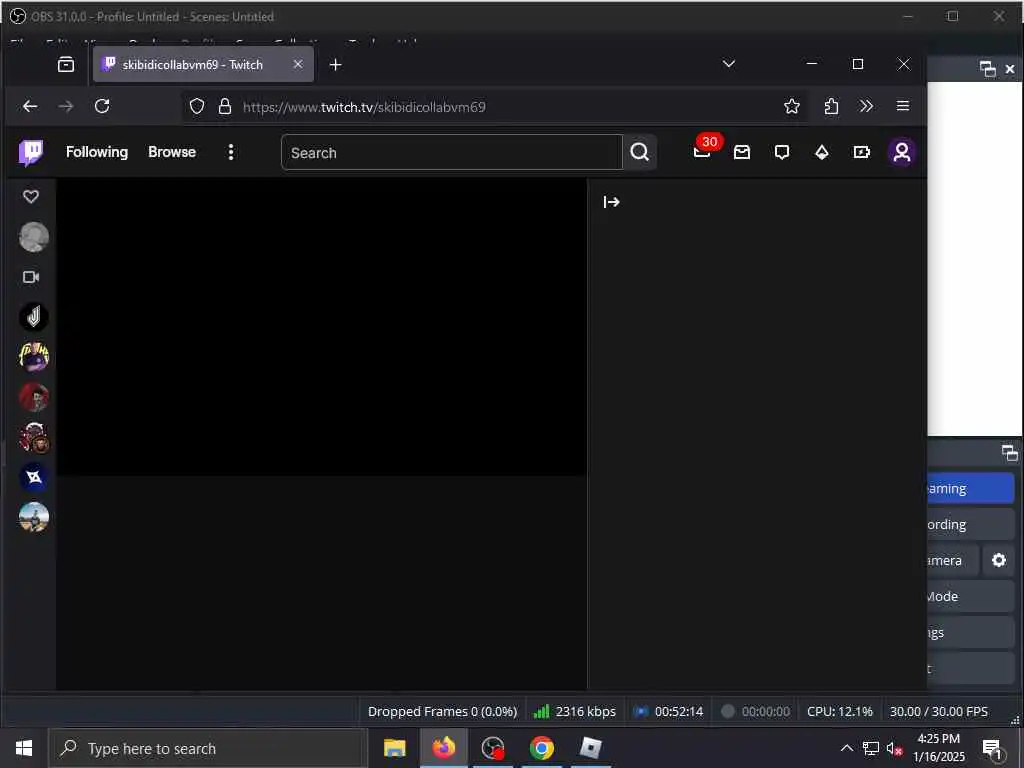This screenshot has height=768, width=1024.
Task: Open the Windows Start menu
Action: pyautogui.click(x=24, y=748)
